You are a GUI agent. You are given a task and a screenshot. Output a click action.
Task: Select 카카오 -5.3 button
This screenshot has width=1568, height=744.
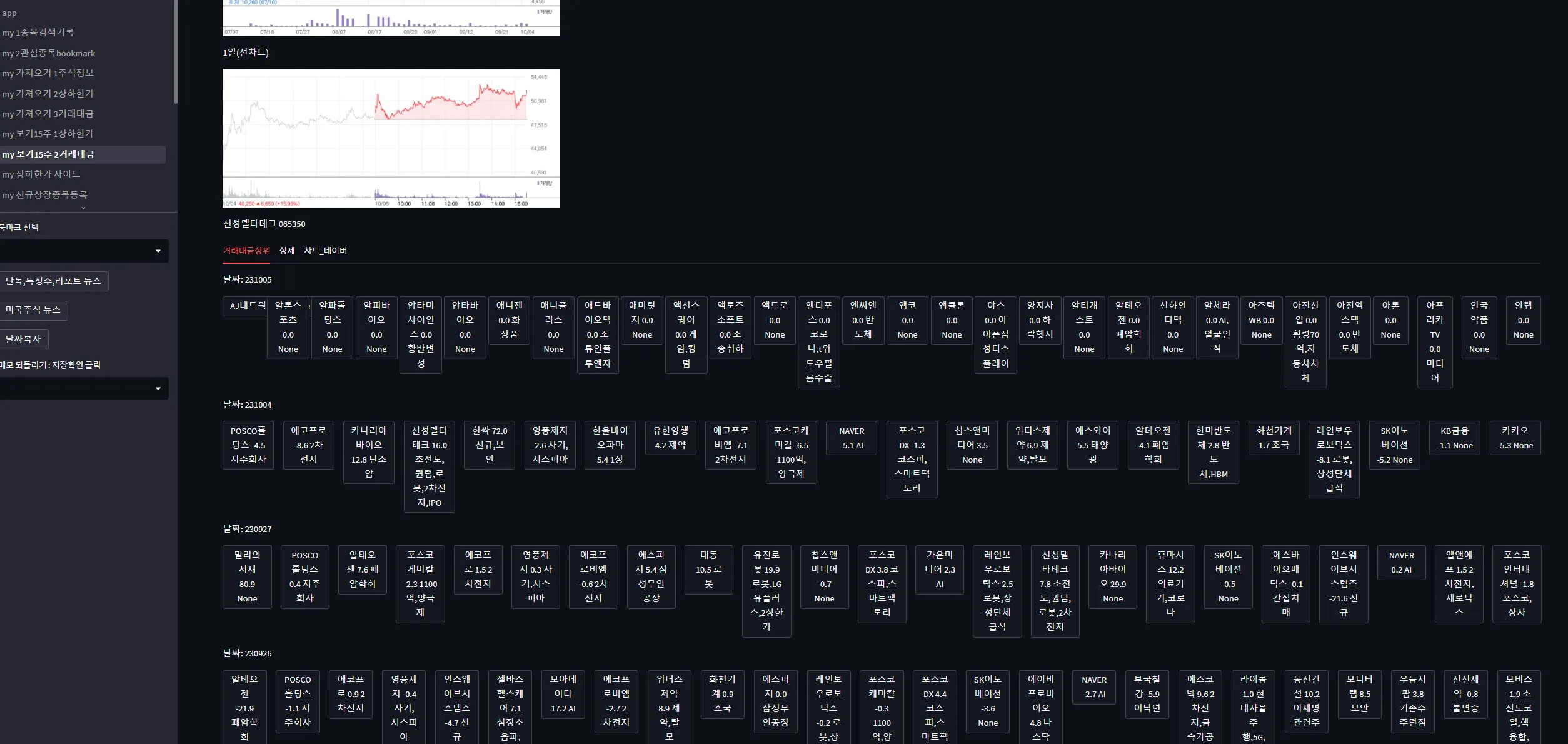tap(1515, 438)
